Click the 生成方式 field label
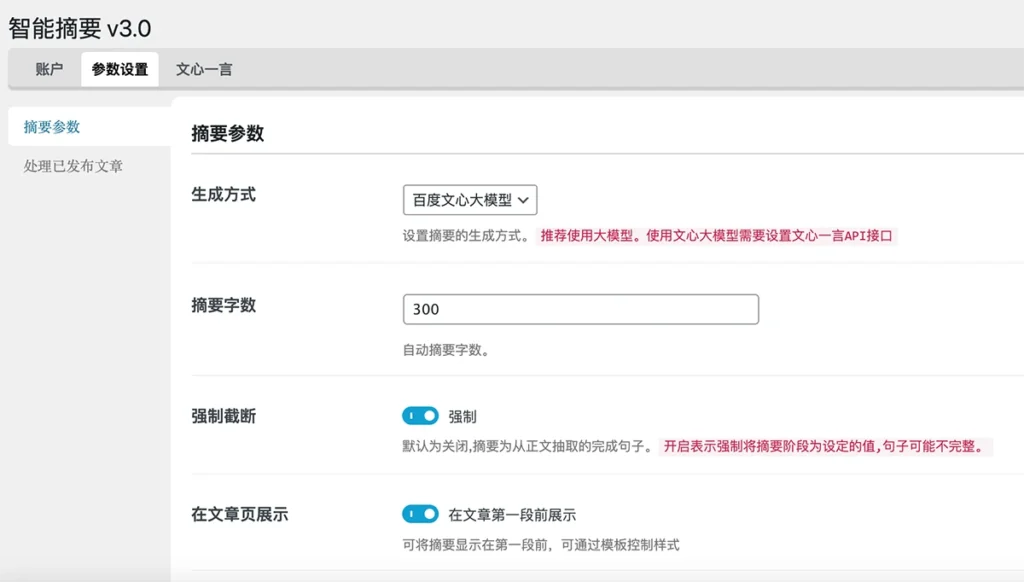 223,194
